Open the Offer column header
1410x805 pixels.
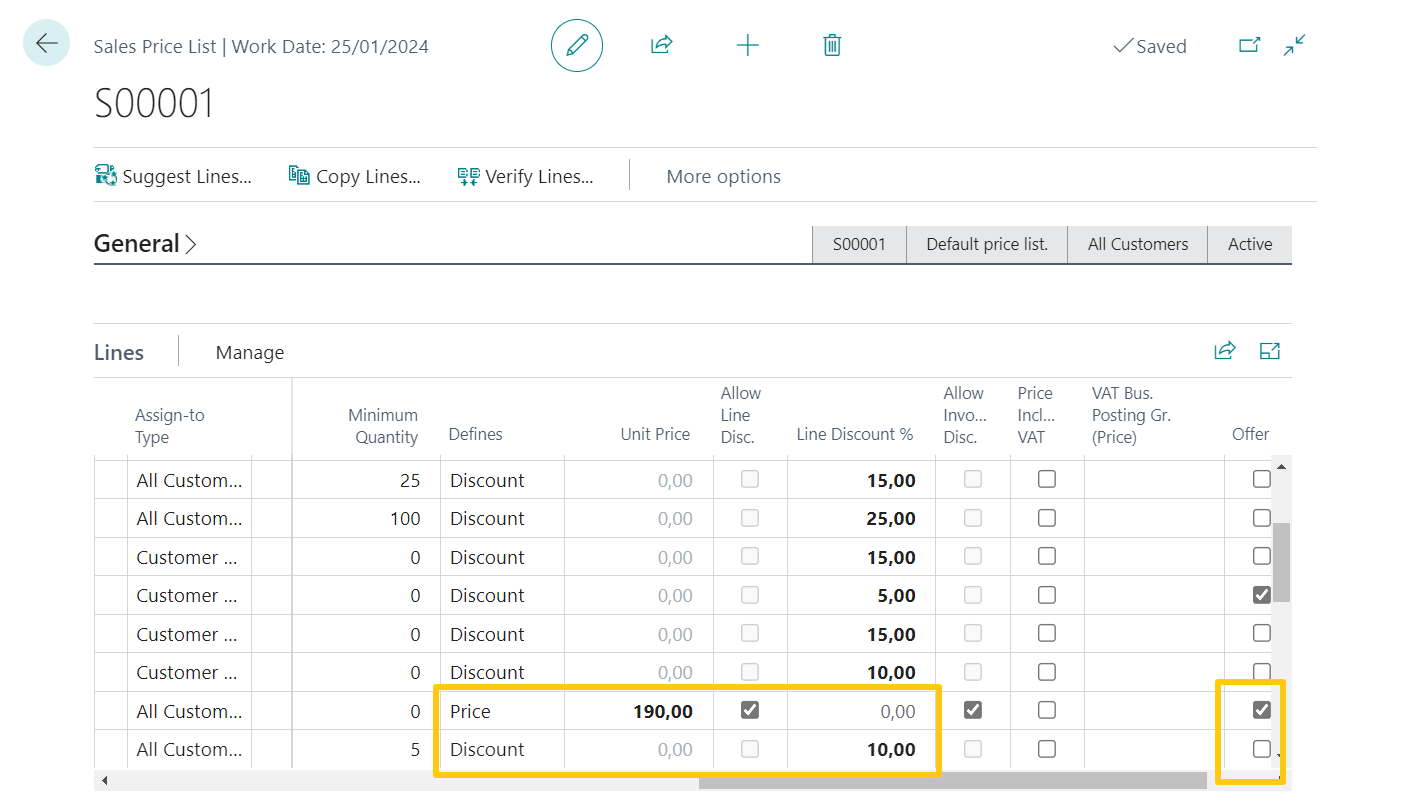1250,434
